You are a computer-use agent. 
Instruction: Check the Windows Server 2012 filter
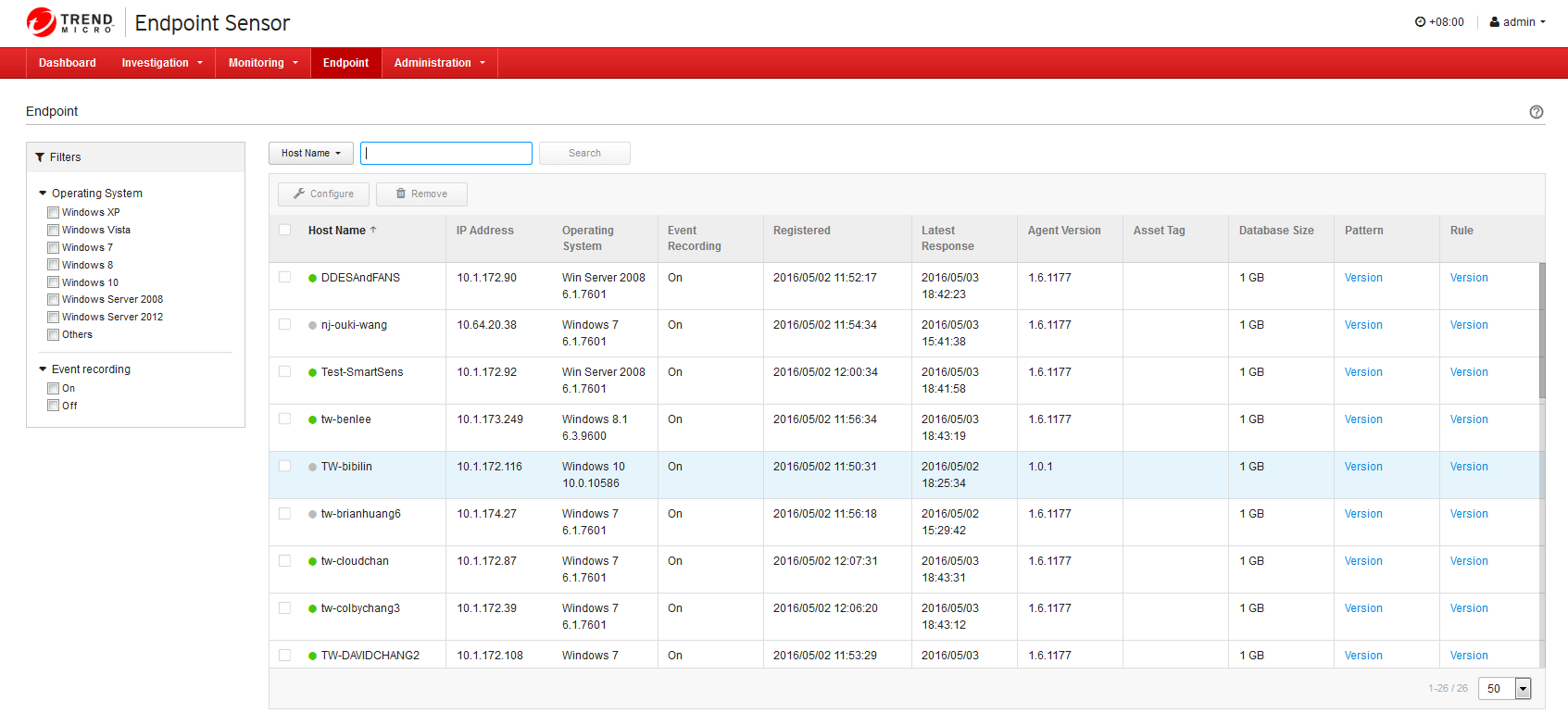tap(54, 318)
